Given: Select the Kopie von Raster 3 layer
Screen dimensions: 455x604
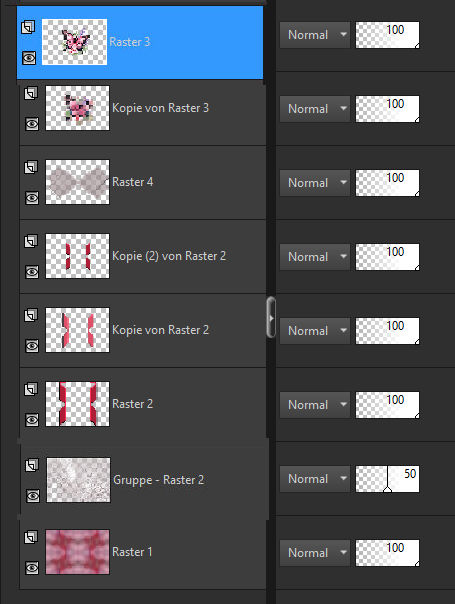Looking at the screenshot, I should click(x=143, y=108).
